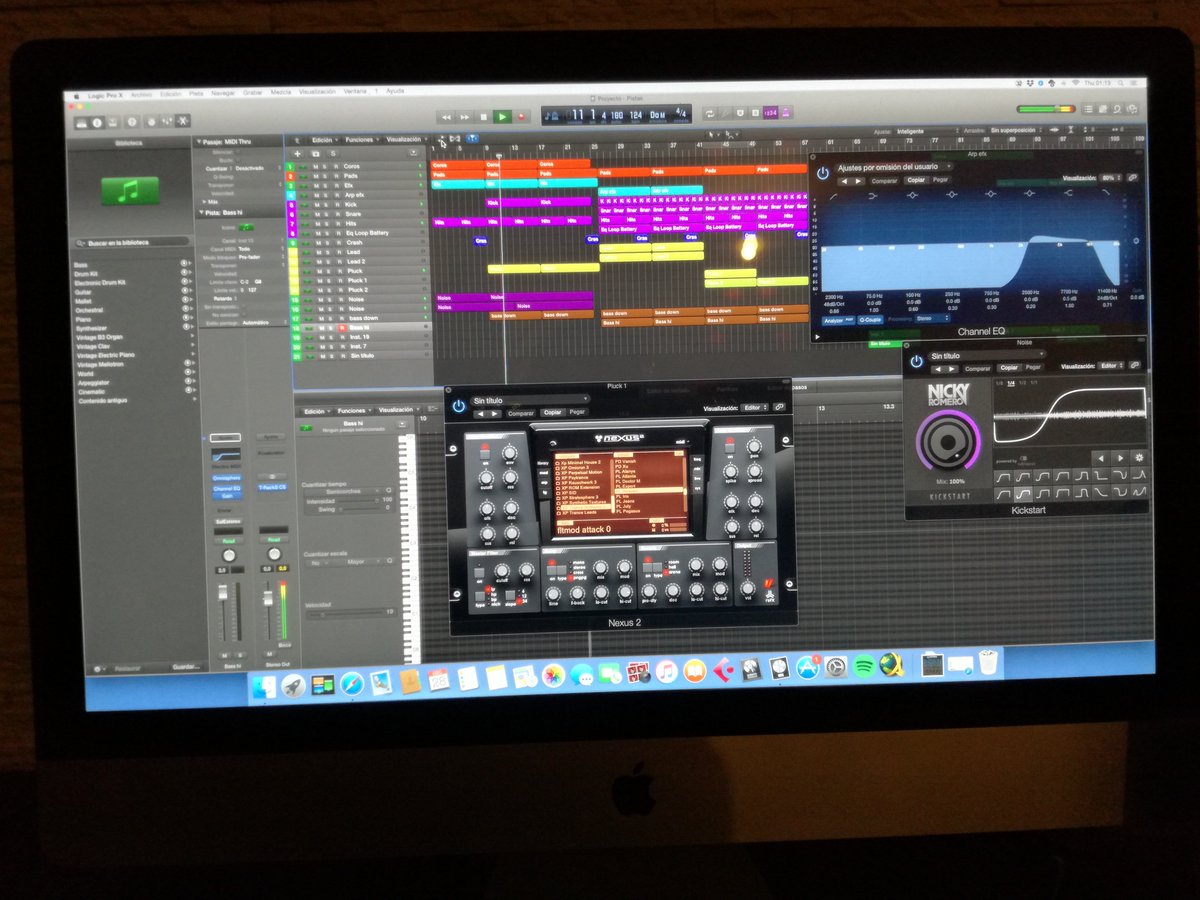Open Spotify from the Dock
The height and width of the screenshot is (900, 1200).
pyautogui.click(x=864, y=666)
